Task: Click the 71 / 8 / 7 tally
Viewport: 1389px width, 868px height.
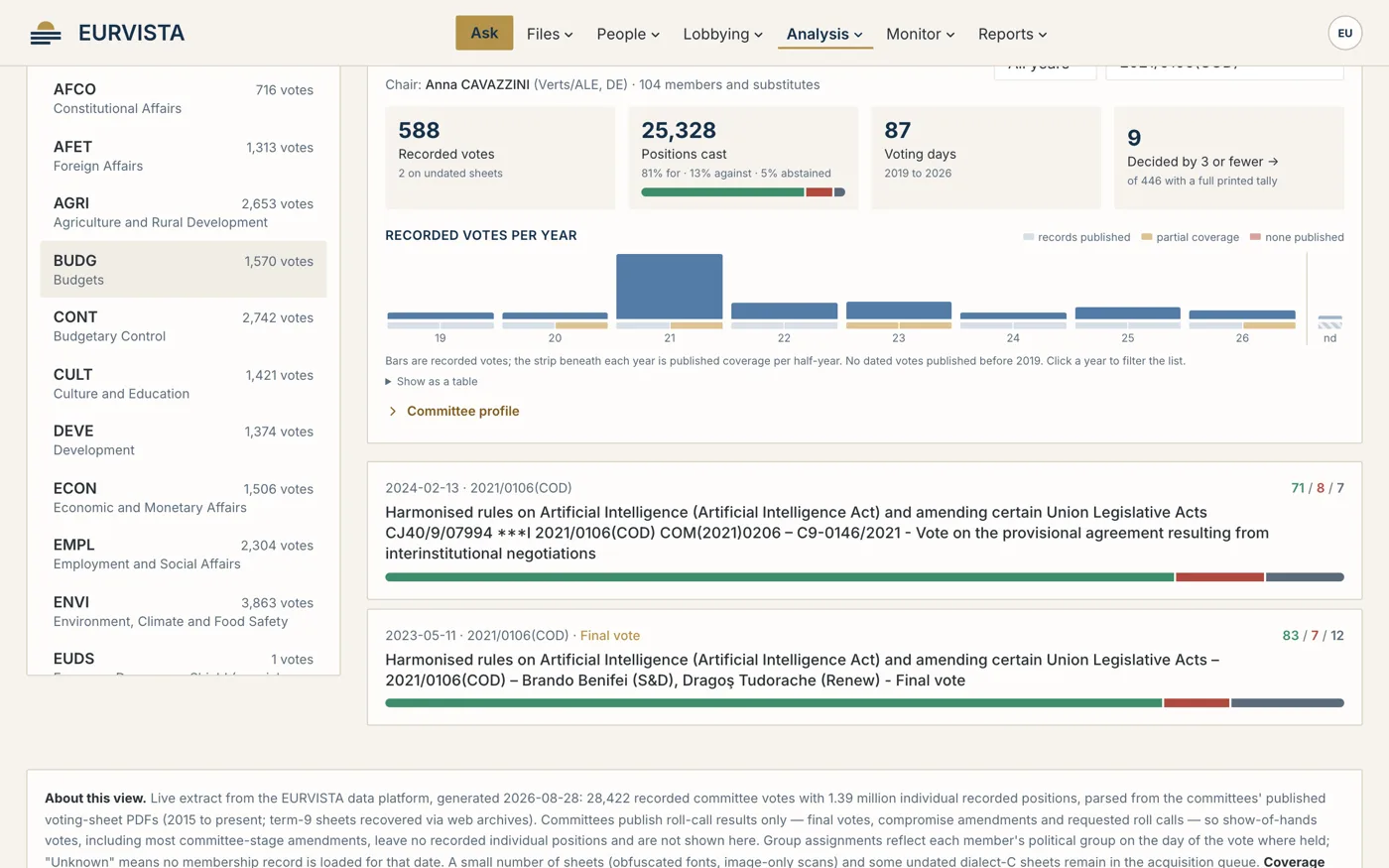Action: tap(1318, 488)
